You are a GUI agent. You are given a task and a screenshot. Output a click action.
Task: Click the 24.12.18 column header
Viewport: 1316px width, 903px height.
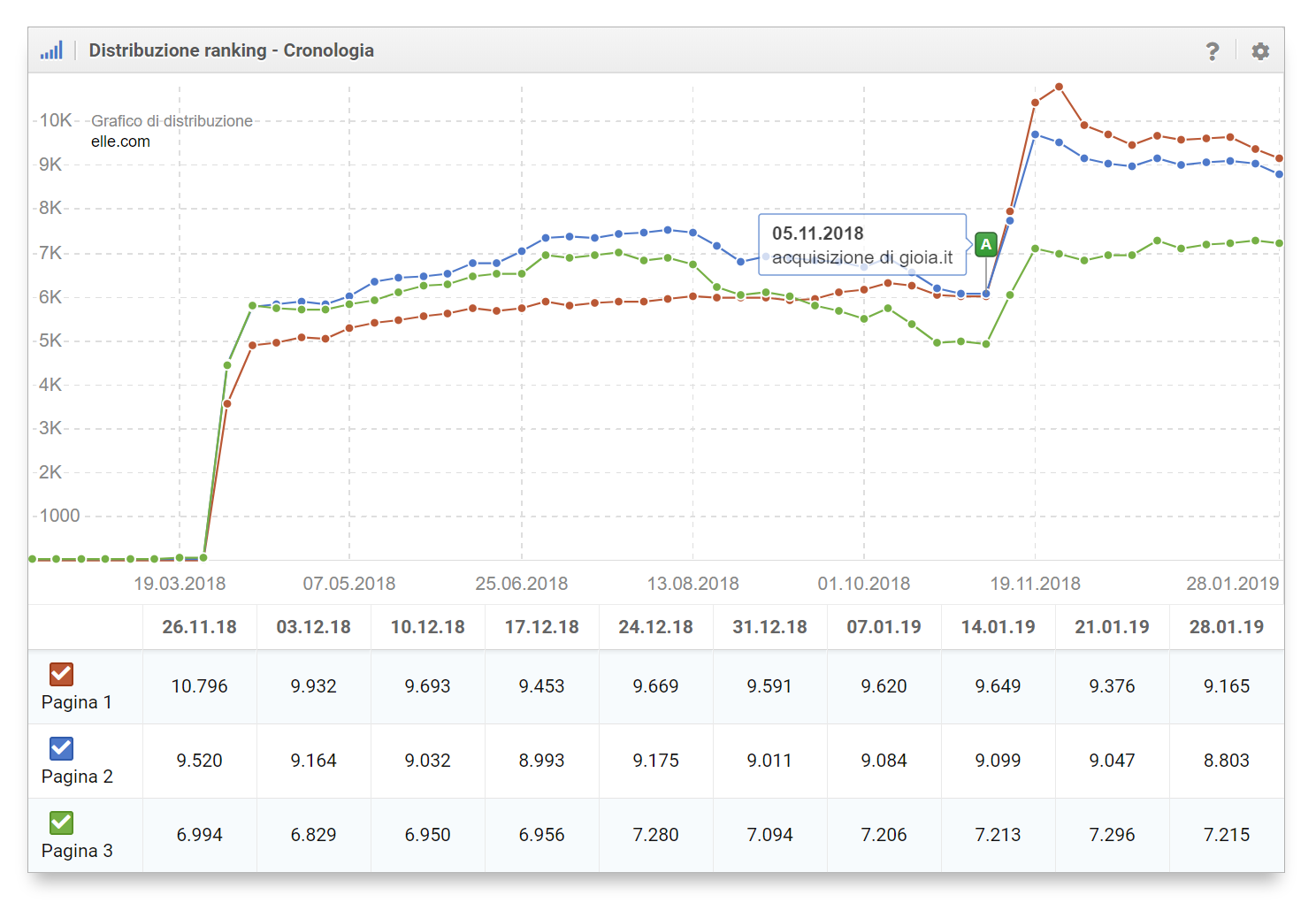tap(655, 627)
